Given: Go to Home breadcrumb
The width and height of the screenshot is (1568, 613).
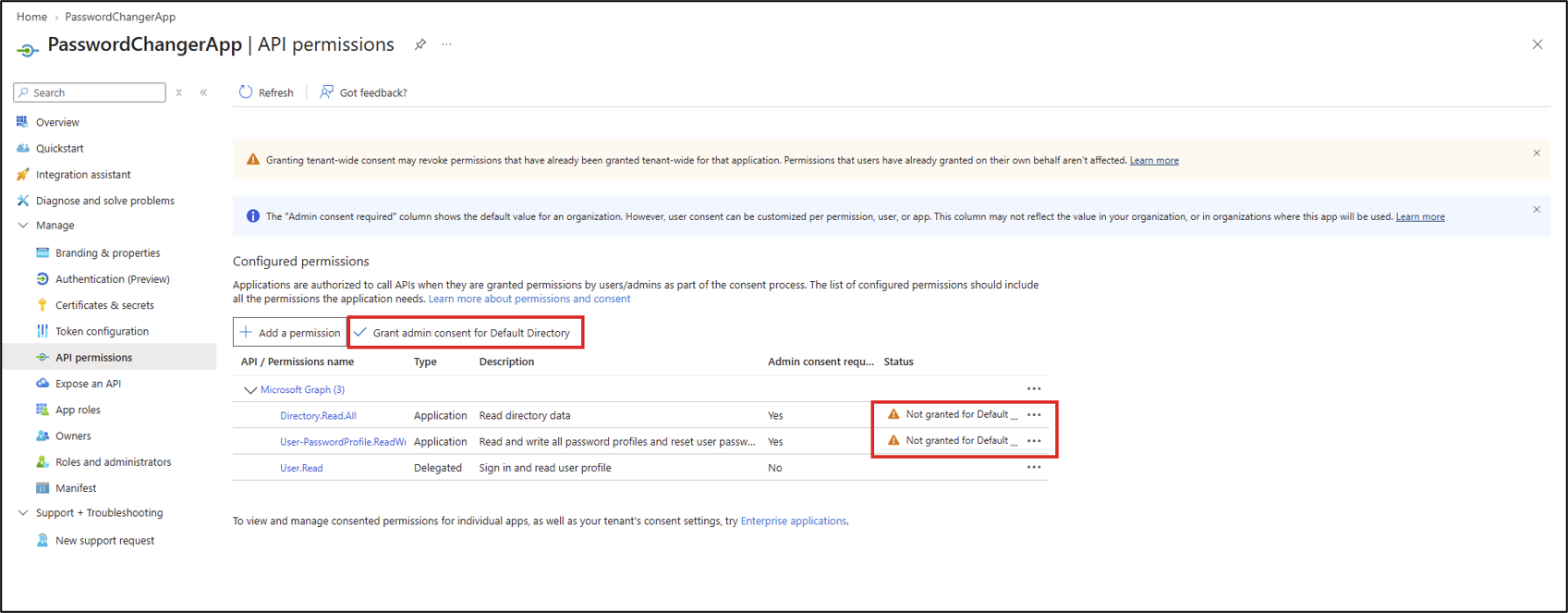Looking at the screenshot, I should (x=31, y=17).
